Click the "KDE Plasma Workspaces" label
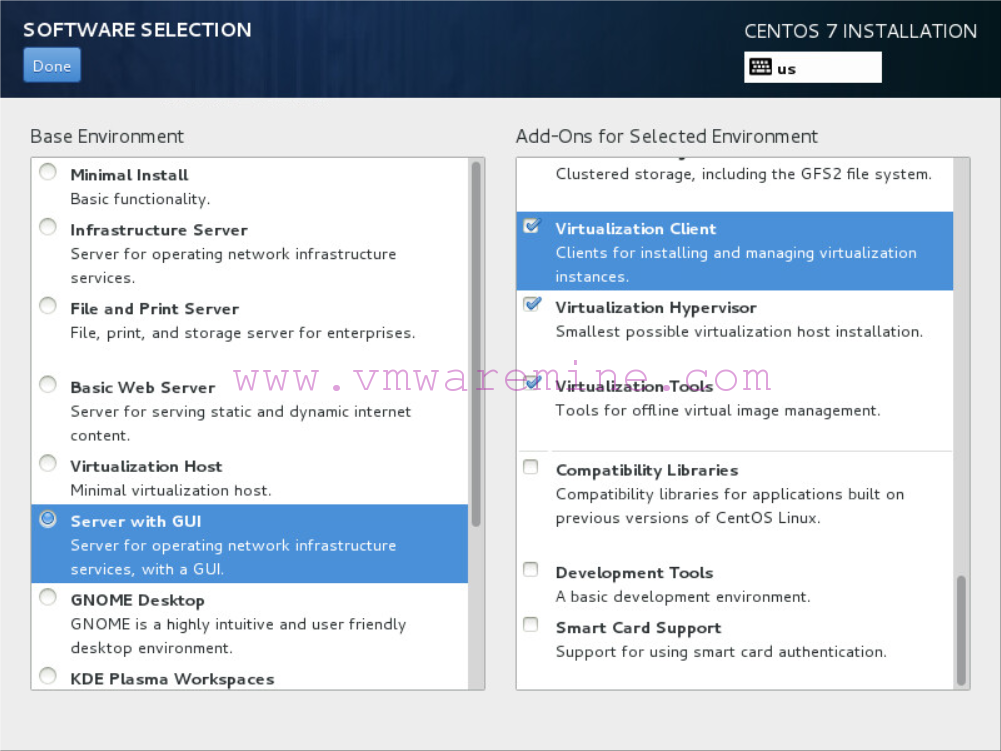The height and width of the screenshot is (751, 1001). pos(172,679)
